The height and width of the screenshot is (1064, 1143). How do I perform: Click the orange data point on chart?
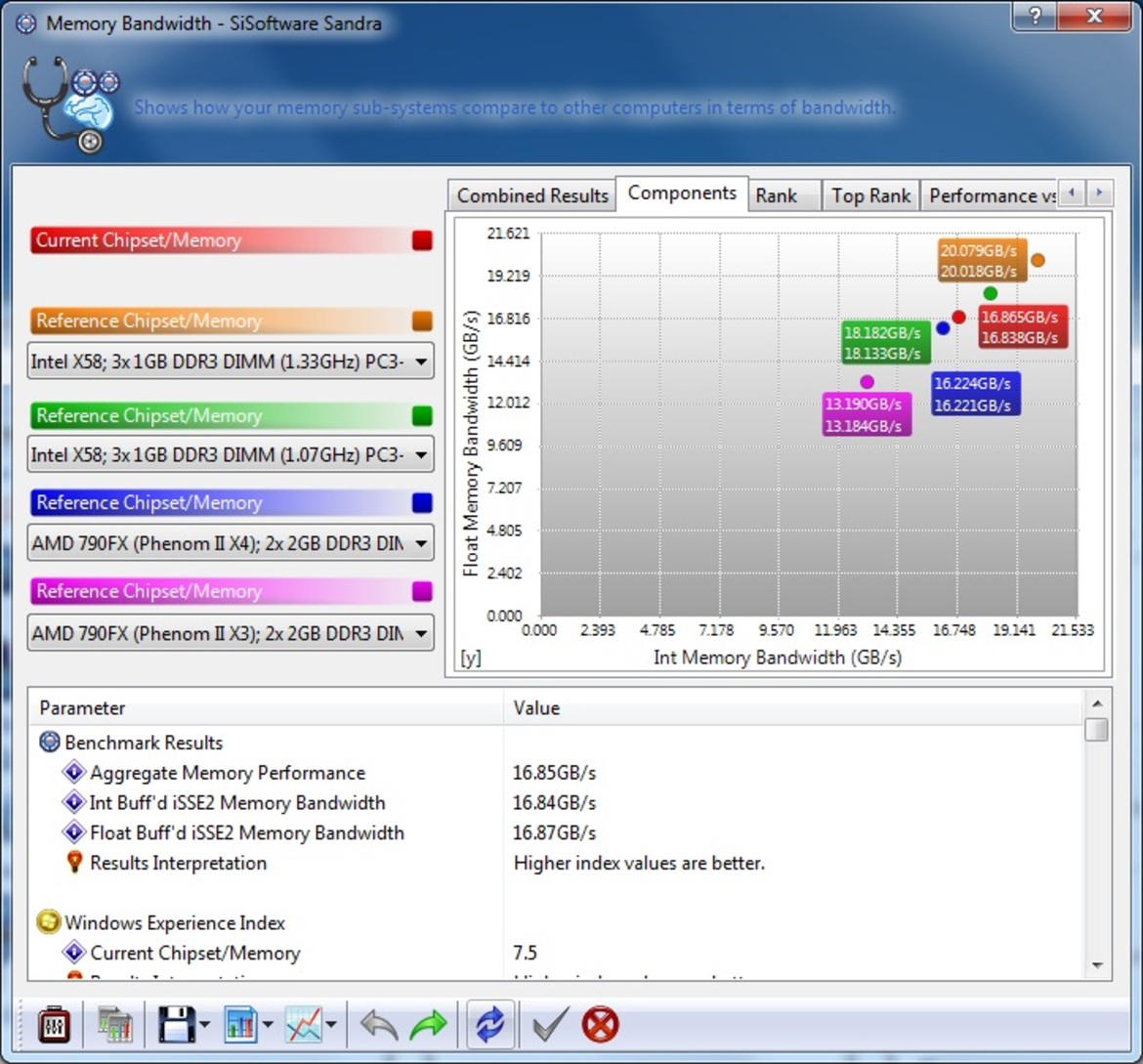1037,260
